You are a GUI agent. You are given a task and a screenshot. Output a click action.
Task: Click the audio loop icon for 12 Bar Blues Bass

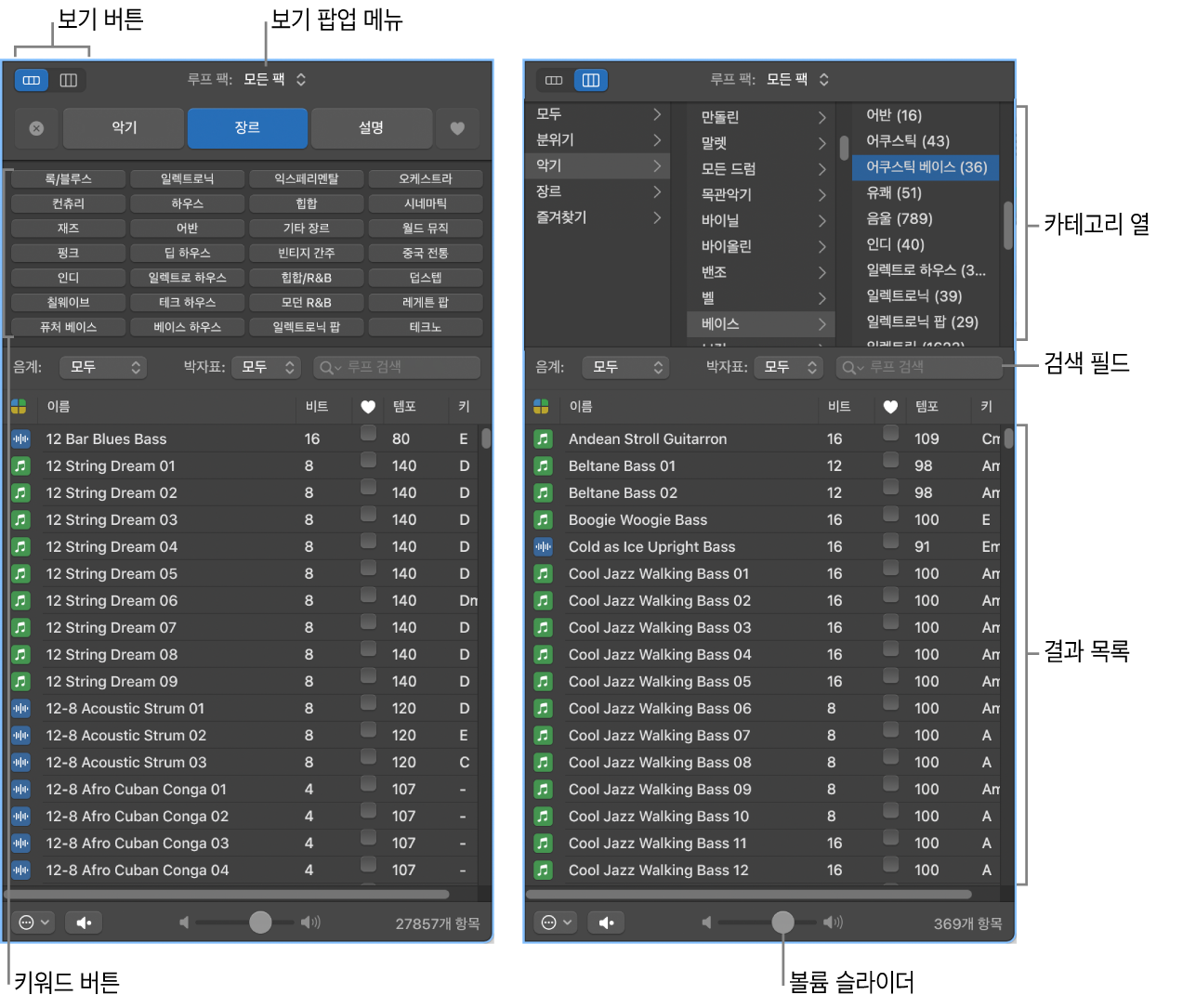click(x=20, y=439)
